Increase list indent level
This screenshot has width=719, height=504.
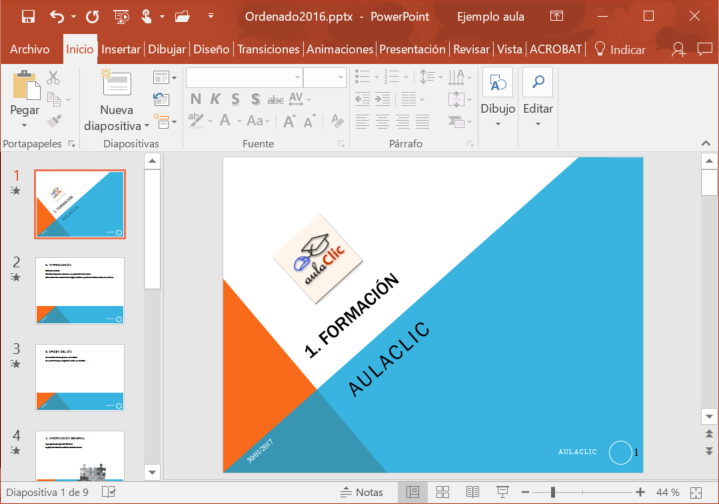382,99
